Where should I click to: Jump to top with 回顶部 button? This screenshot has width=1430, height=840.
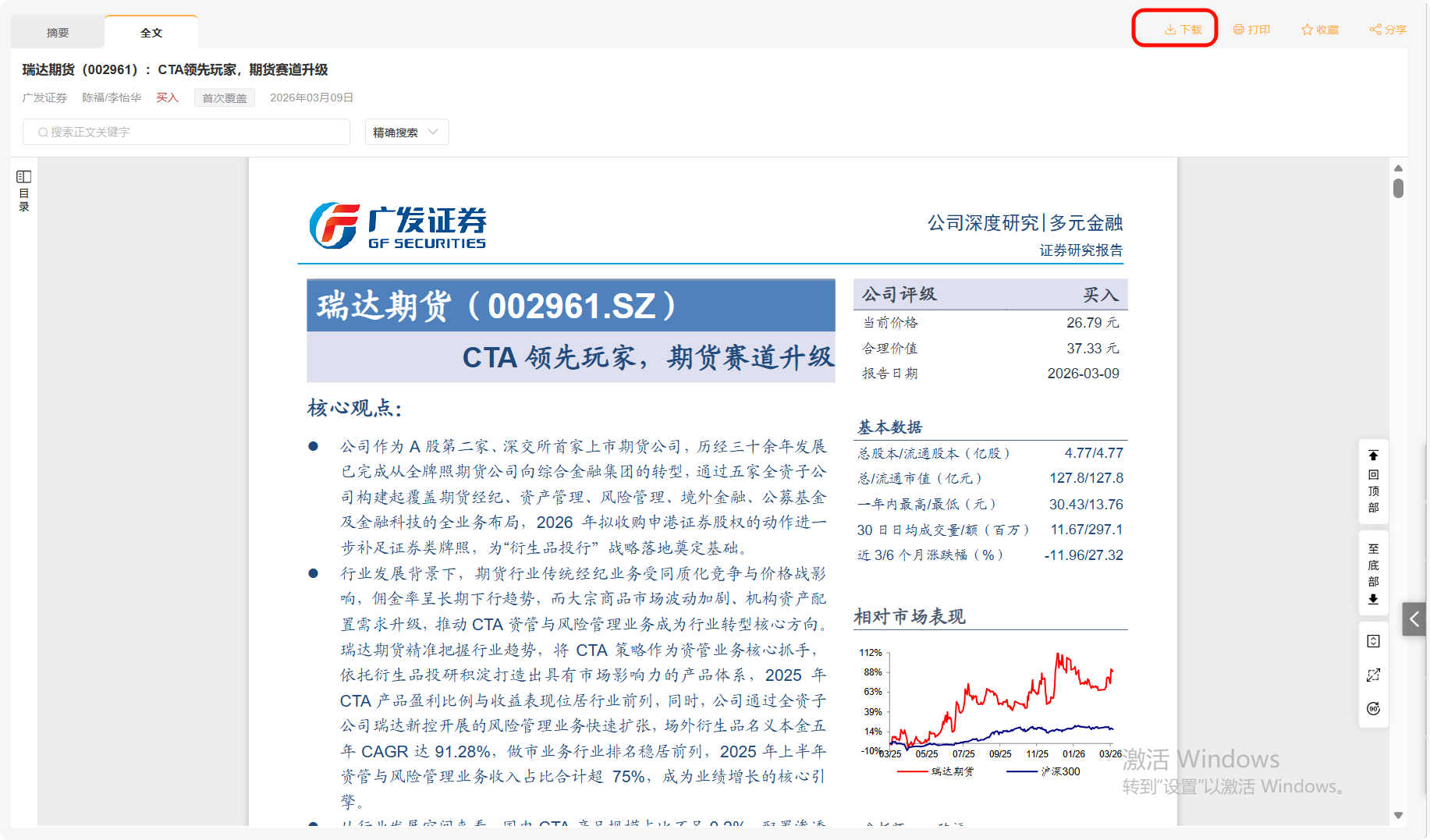tap(1374, 481)
